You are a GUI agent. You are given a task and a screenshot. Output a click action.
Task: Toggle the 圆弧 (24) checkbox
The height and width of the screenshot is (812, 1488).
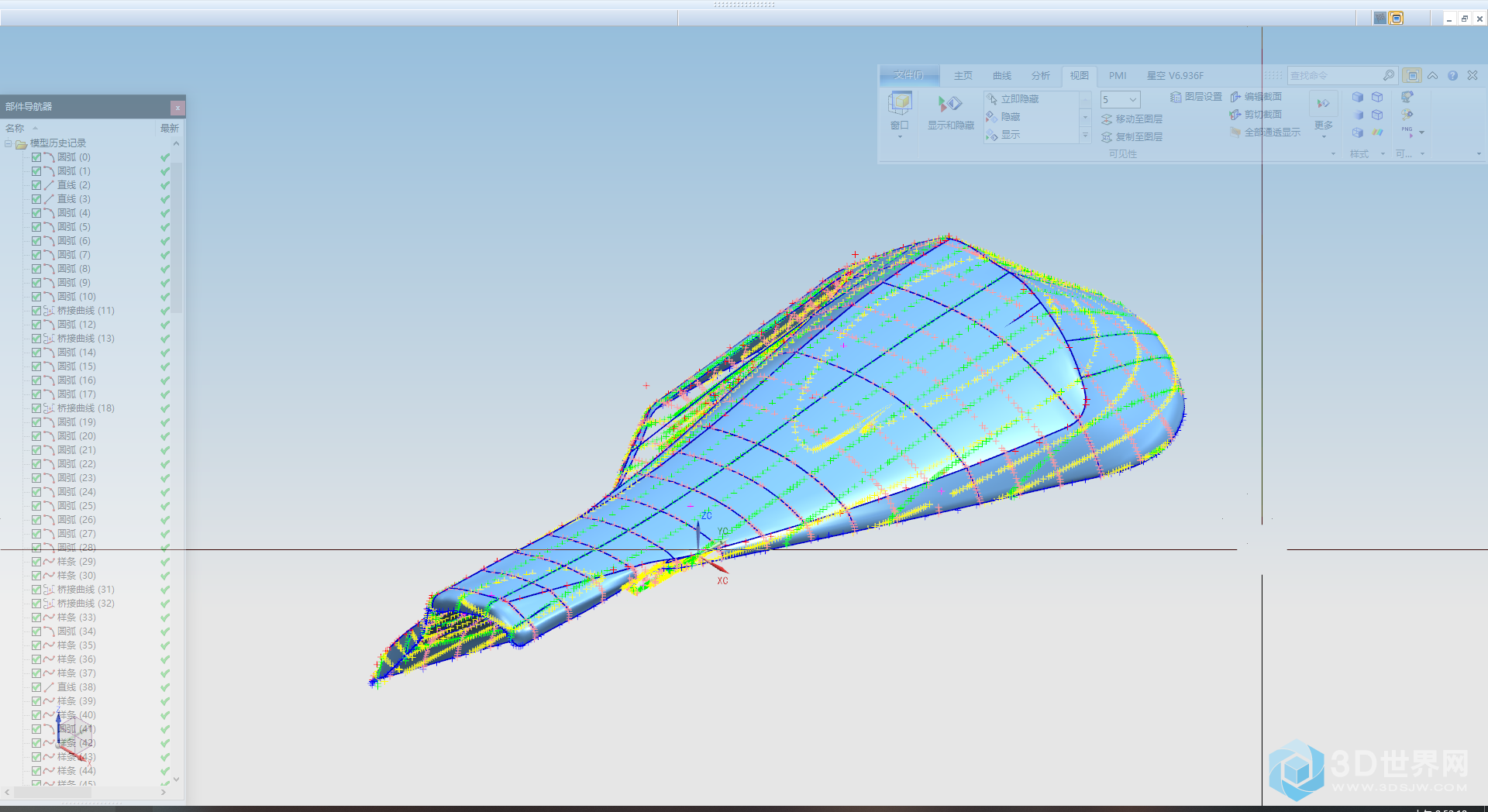click(36, 492)
